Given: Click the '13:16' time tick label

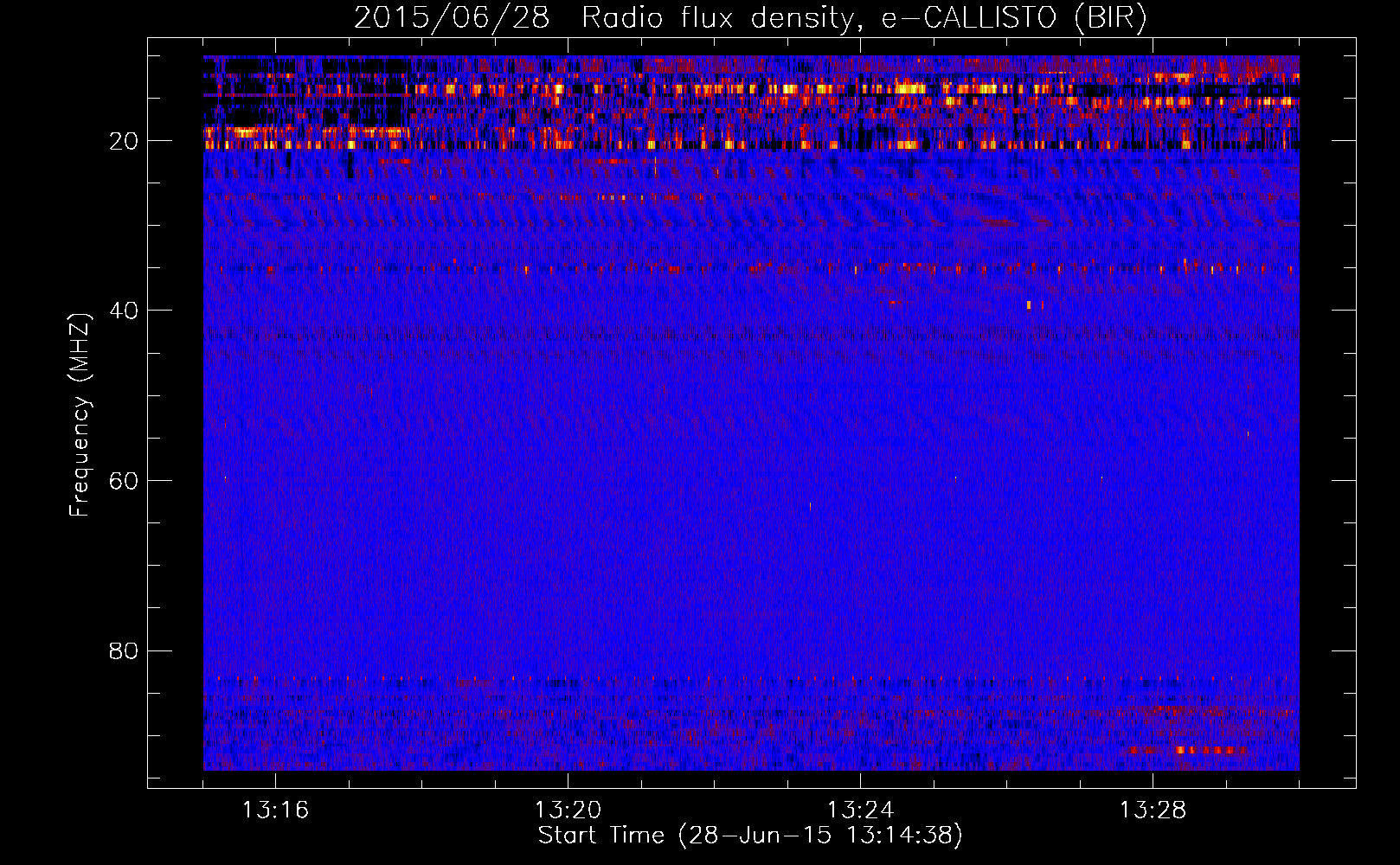Looking at the screenshot, I should 275,811.
